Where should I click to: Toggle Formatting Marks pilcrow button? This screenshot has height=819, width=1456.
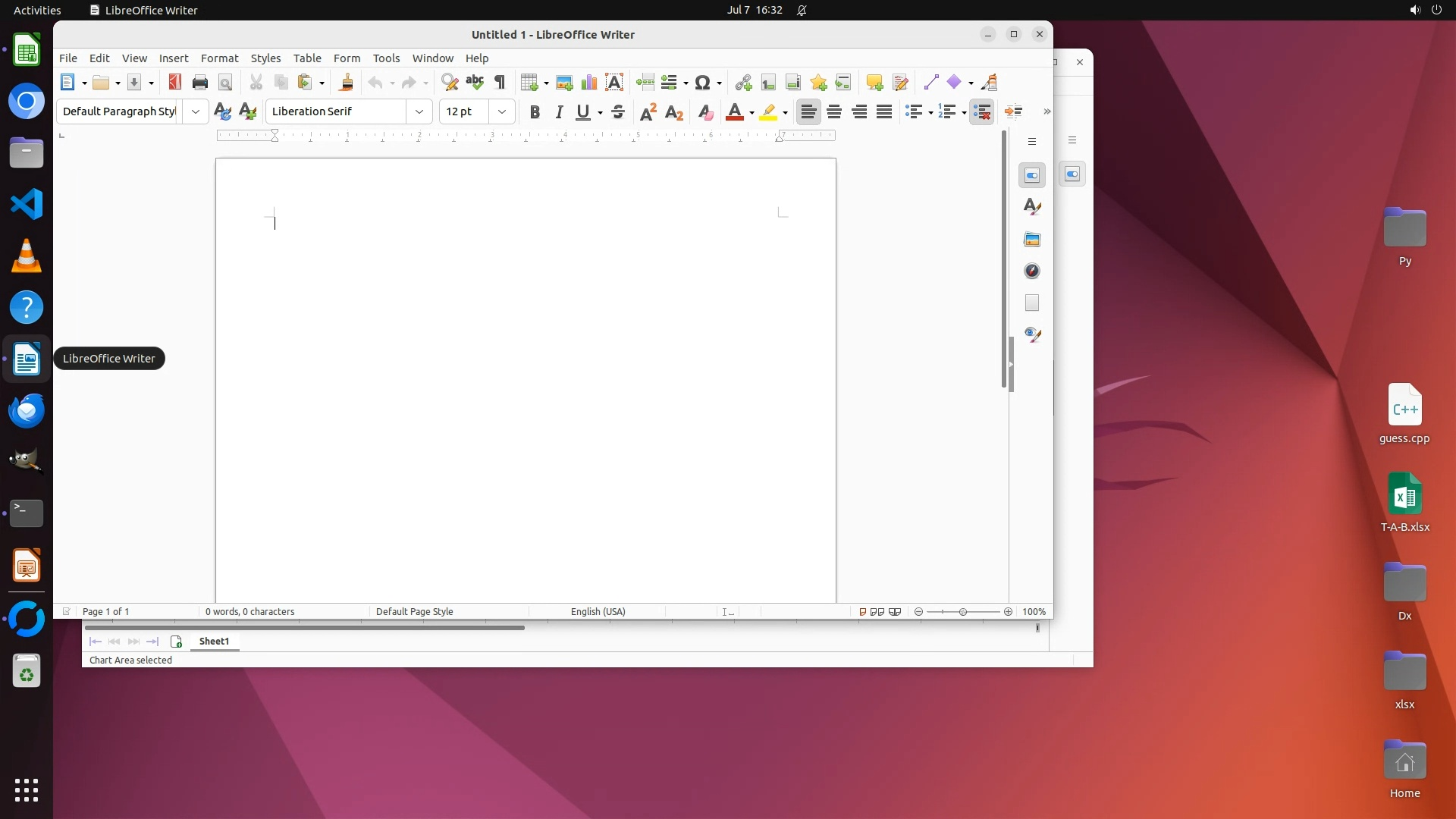coord(500,83)
